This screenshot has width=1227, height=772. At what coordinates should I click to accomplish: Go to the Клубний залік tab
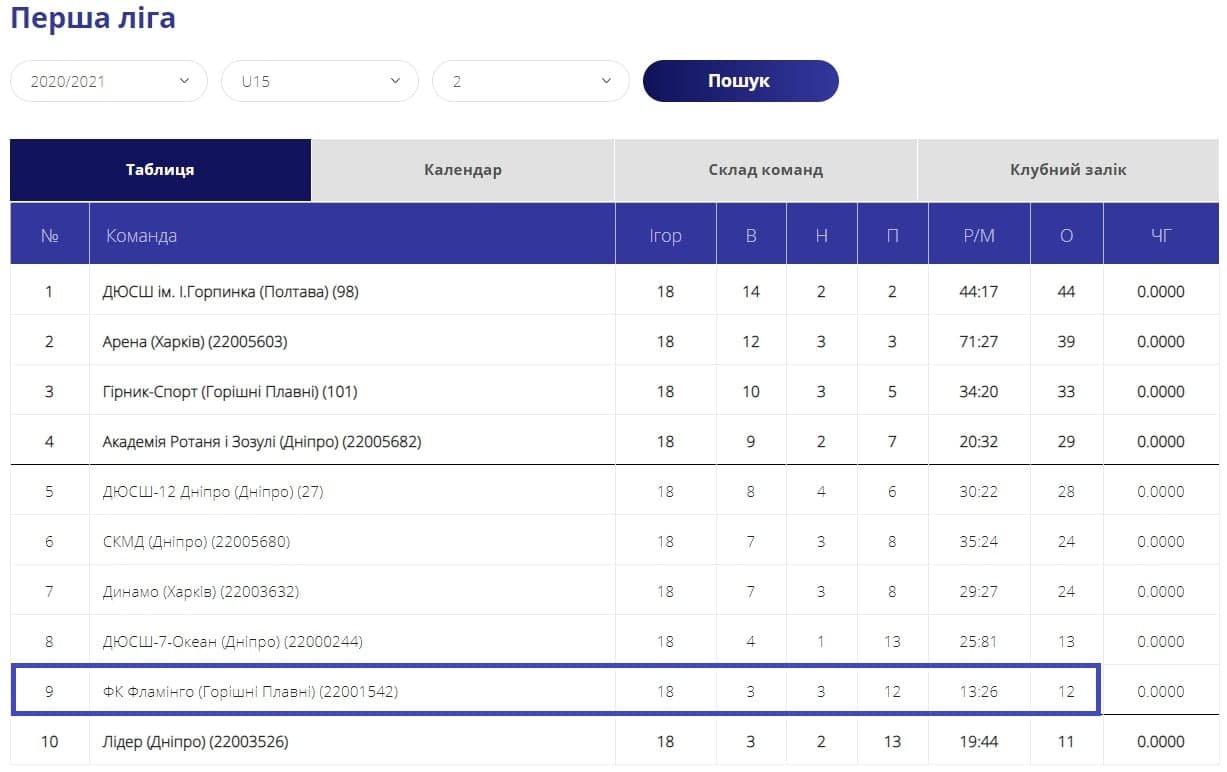(1067, 170)
